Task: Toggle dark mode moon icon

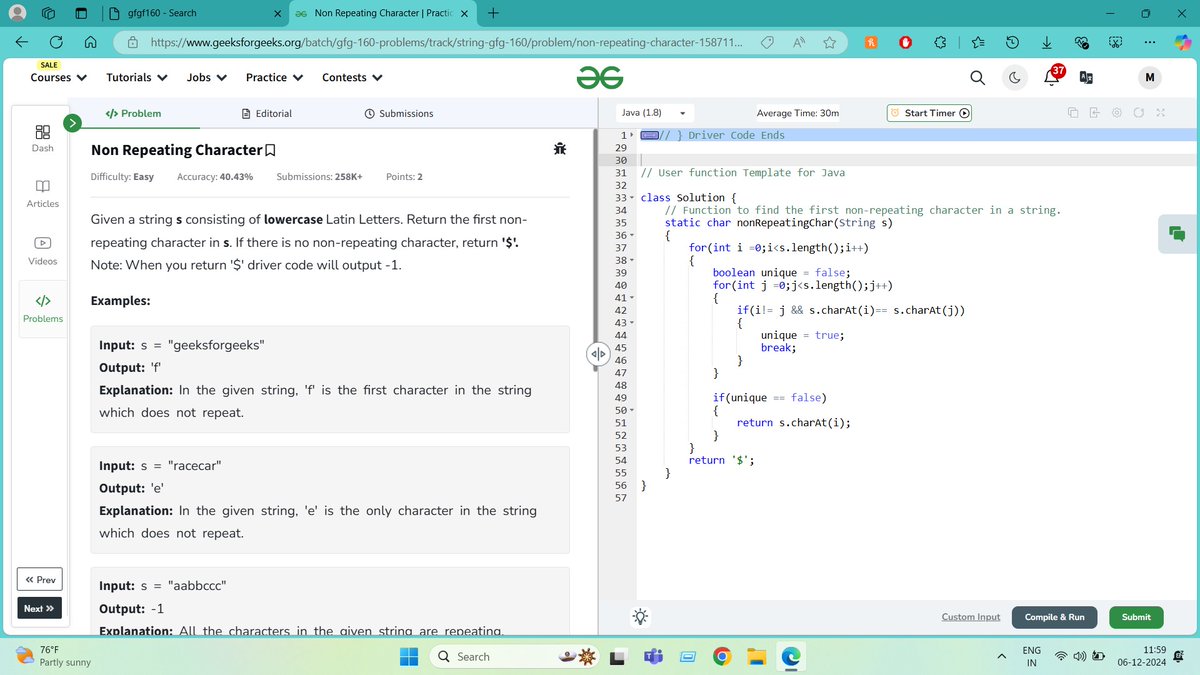Action: click(1015, 77)
